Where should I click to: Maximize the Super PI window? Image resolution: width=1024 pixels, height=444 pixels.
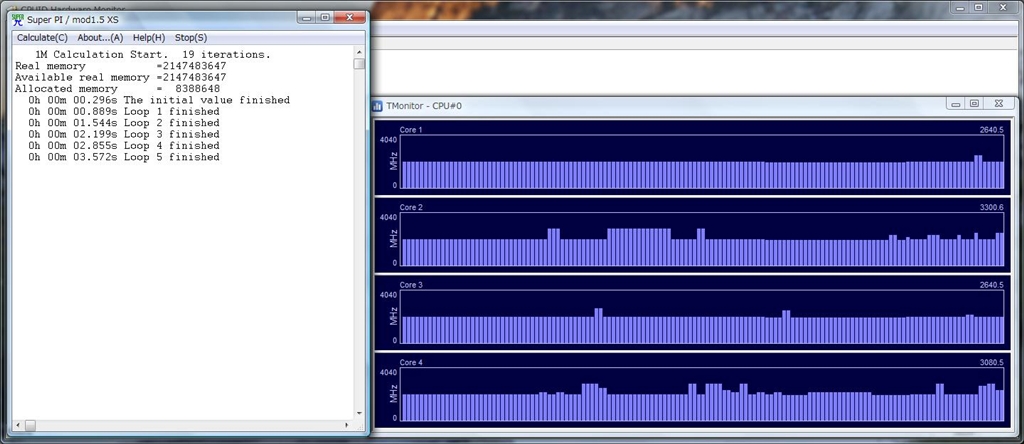(x=325, y=17)
